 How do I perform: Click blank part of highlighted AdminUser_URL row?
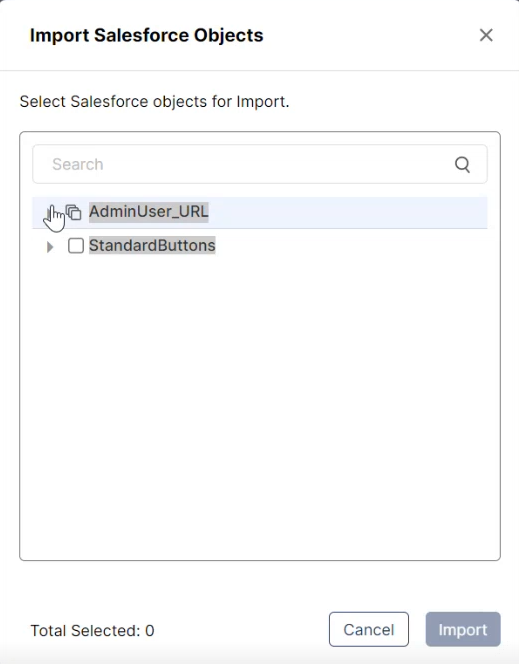347,212
